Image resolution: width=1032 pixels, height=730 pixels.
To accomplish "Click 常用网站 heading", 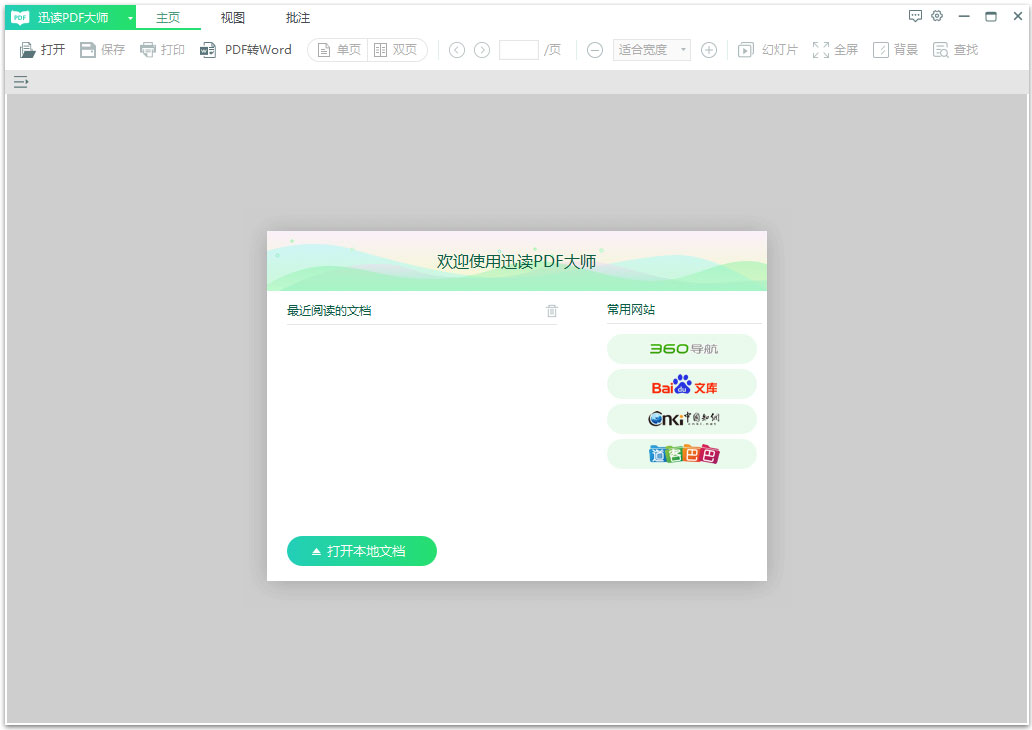I will pyautogui.click(x=631, y=309).
